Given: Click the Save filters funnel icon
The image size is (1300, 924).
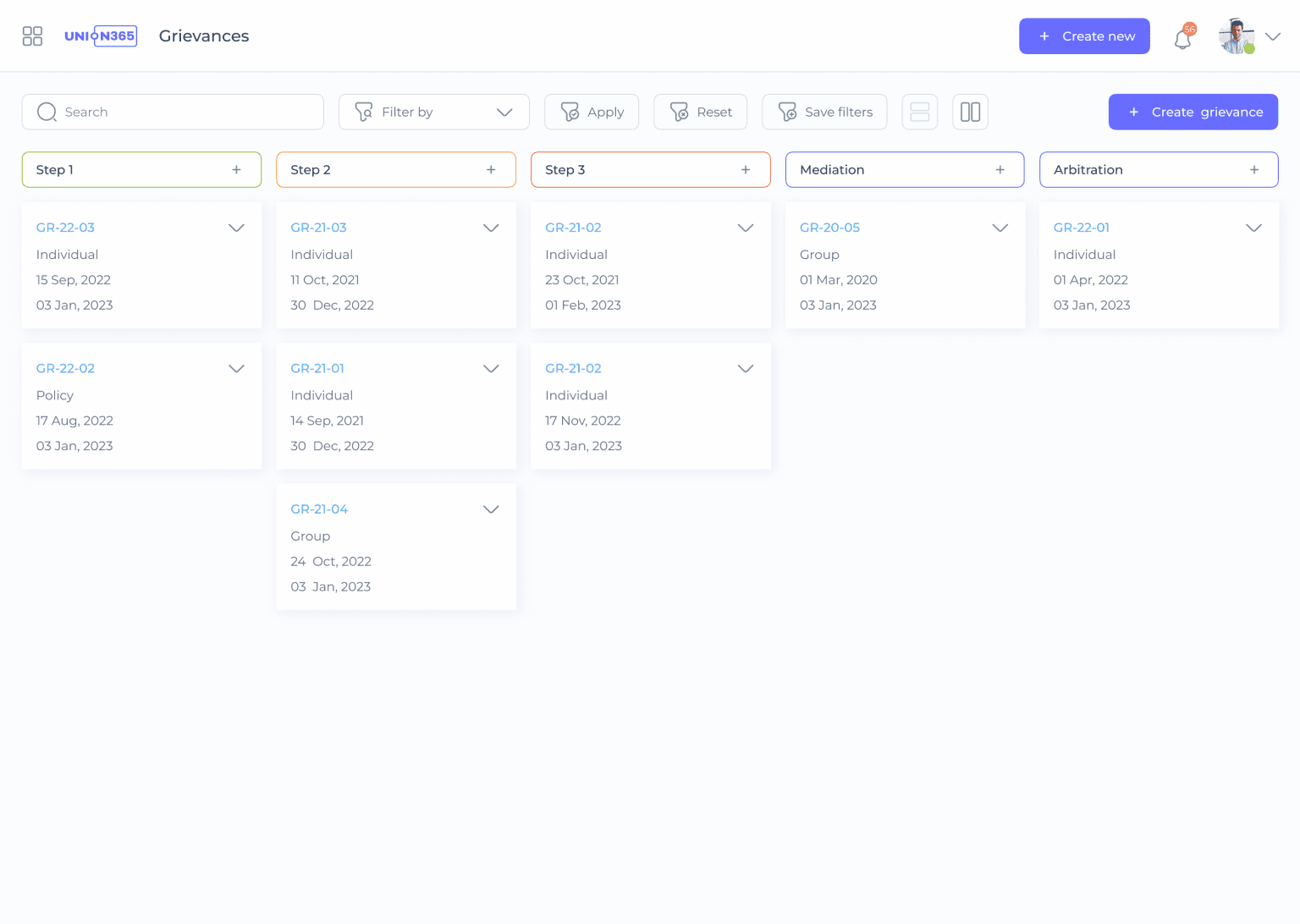Looking at the screenshot, I should click(787, 112).
